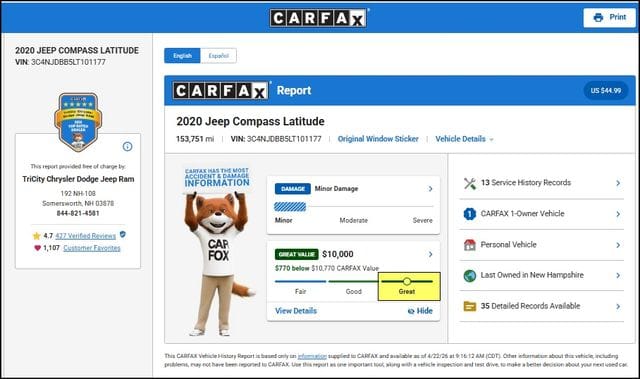Screen dimensions: 640x379
Task: Click the DAMAGE blue badge
Action: point(293,189)
